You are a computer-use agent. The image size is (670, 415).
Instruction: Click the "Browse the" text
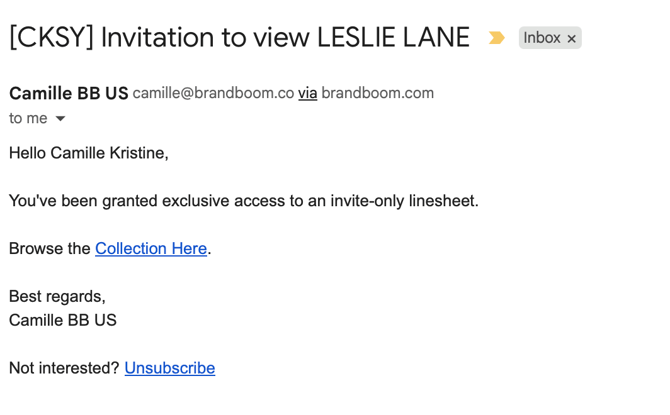point(50,248)
